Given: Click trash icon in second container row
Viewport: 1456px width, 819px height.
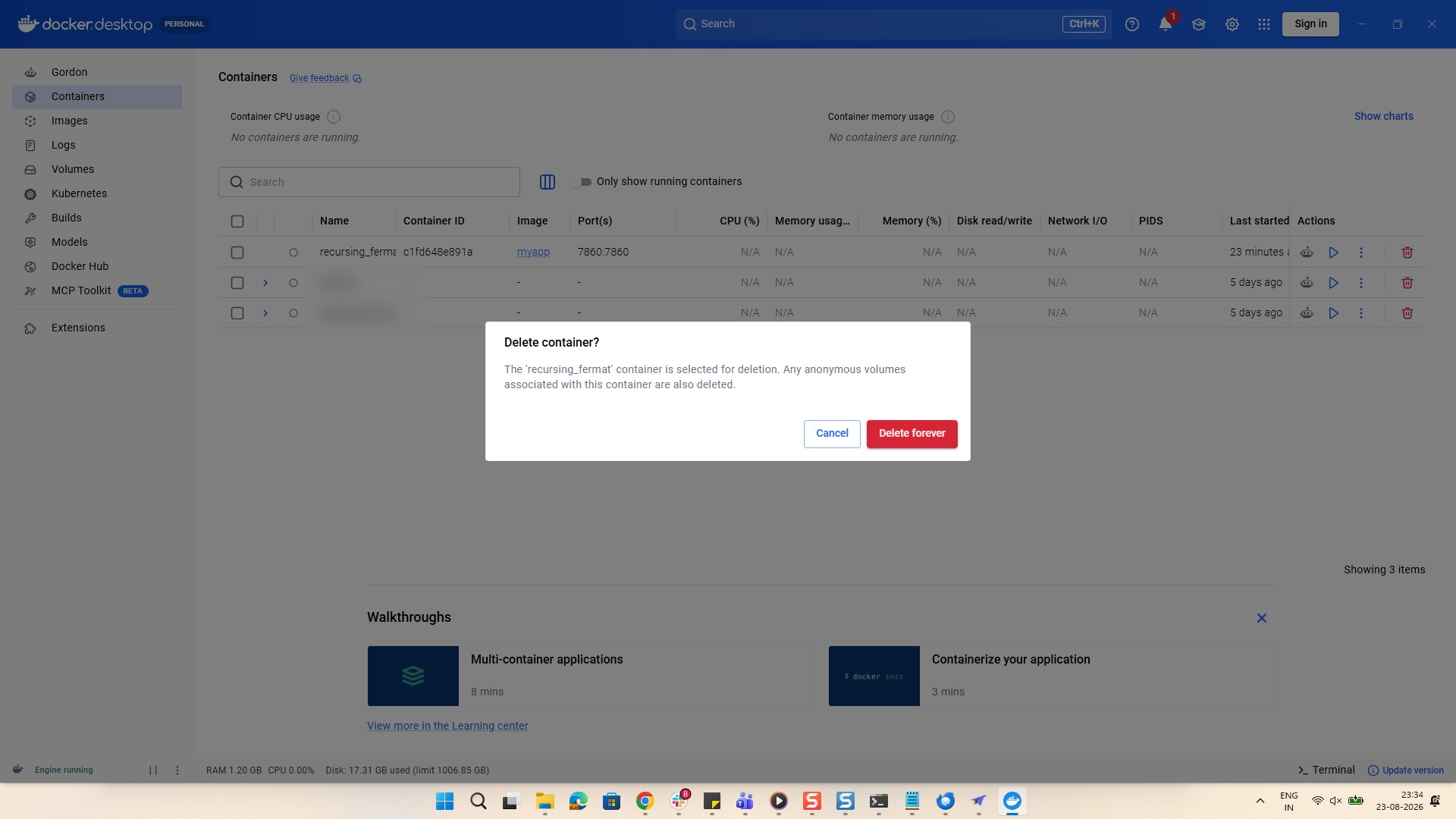Looking at the screenshot, I should click(1407, 283).
